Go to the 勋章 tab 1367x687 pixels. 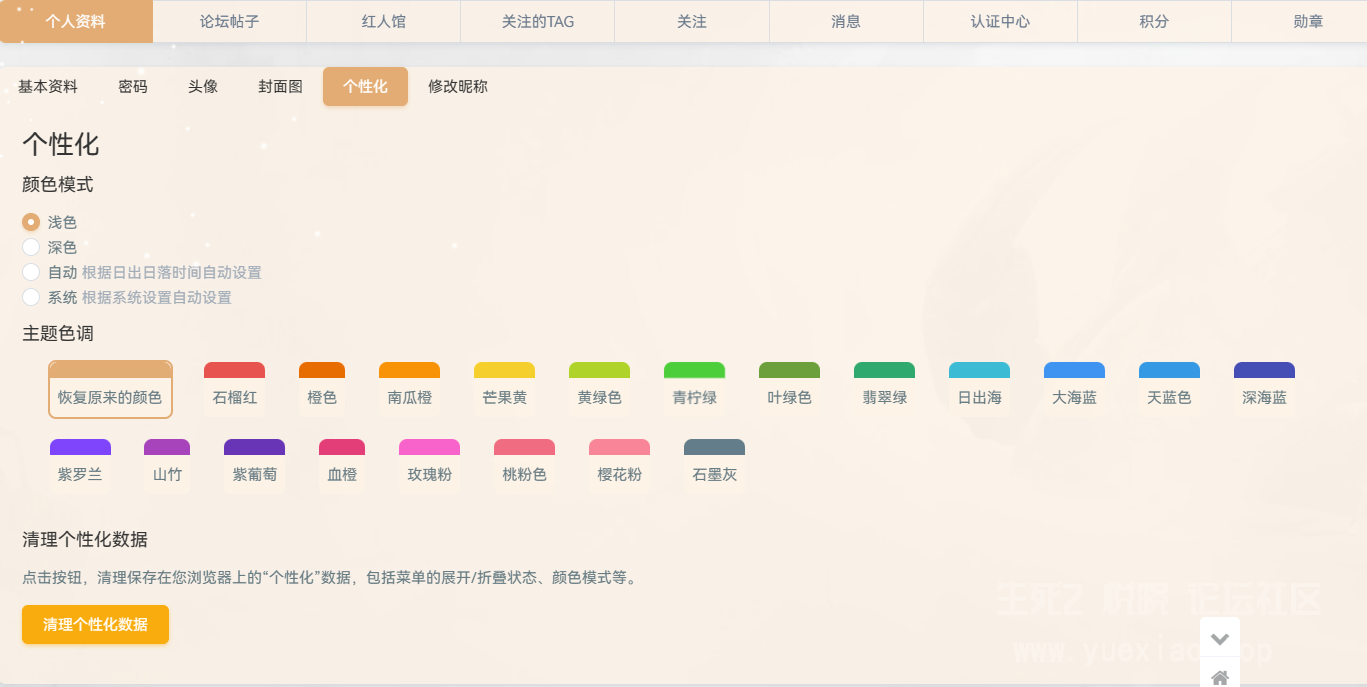(x=1308, y=21)
